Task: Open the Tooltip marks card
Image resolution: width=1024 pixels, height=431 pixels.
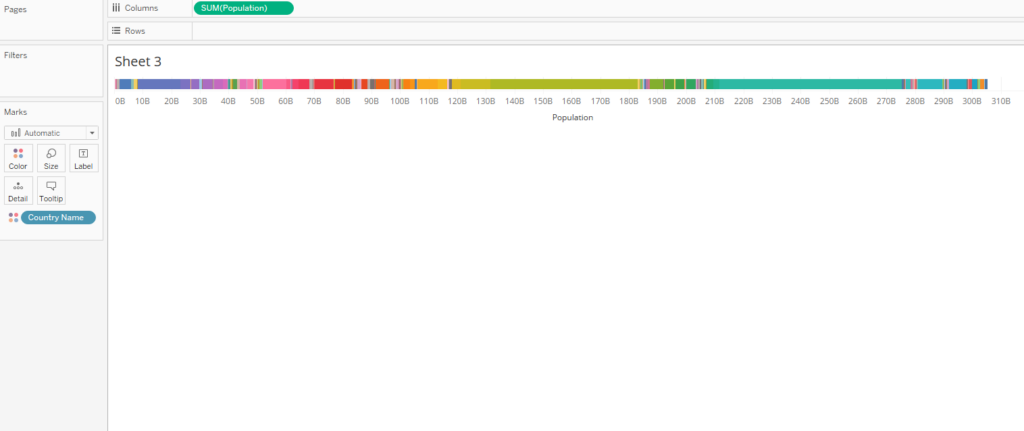Action: pyautogui.click(x=51, y=191)
